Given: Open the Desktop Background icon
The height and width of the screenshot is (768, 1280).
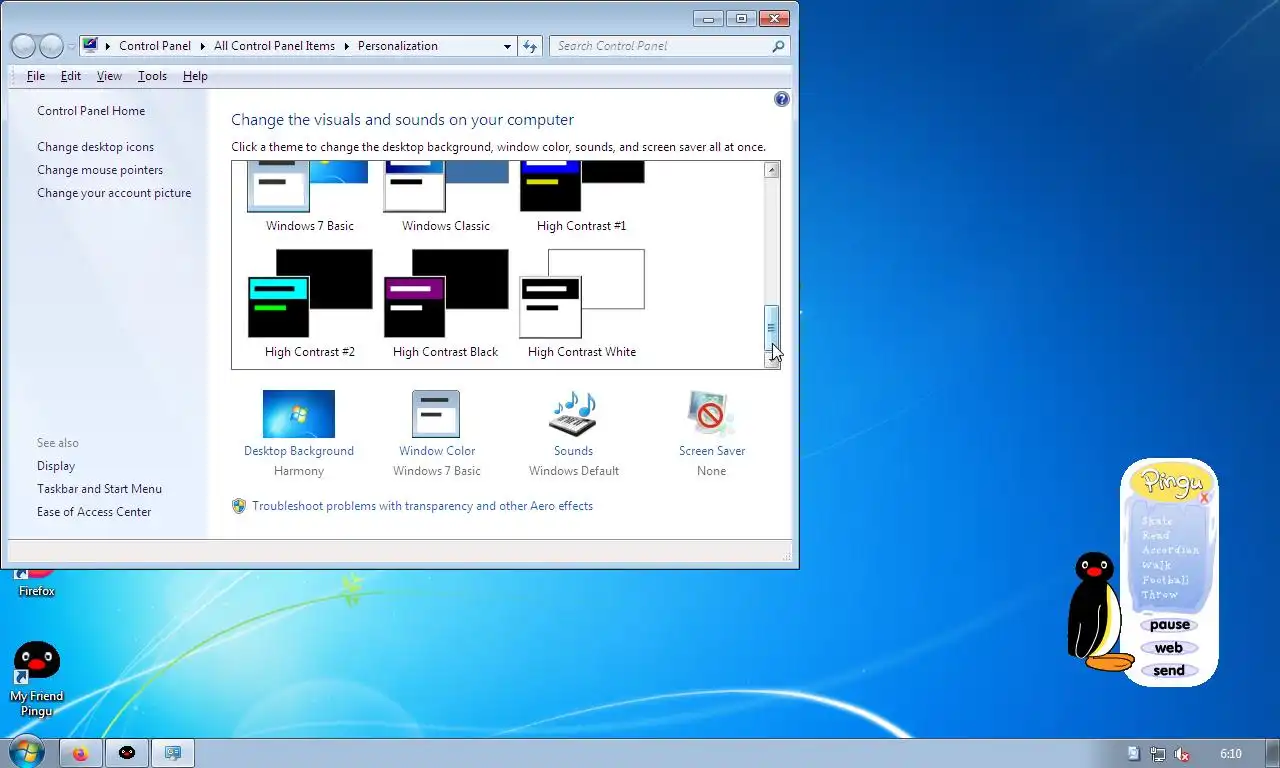Looking at the screenshot, I should point(299,414).
